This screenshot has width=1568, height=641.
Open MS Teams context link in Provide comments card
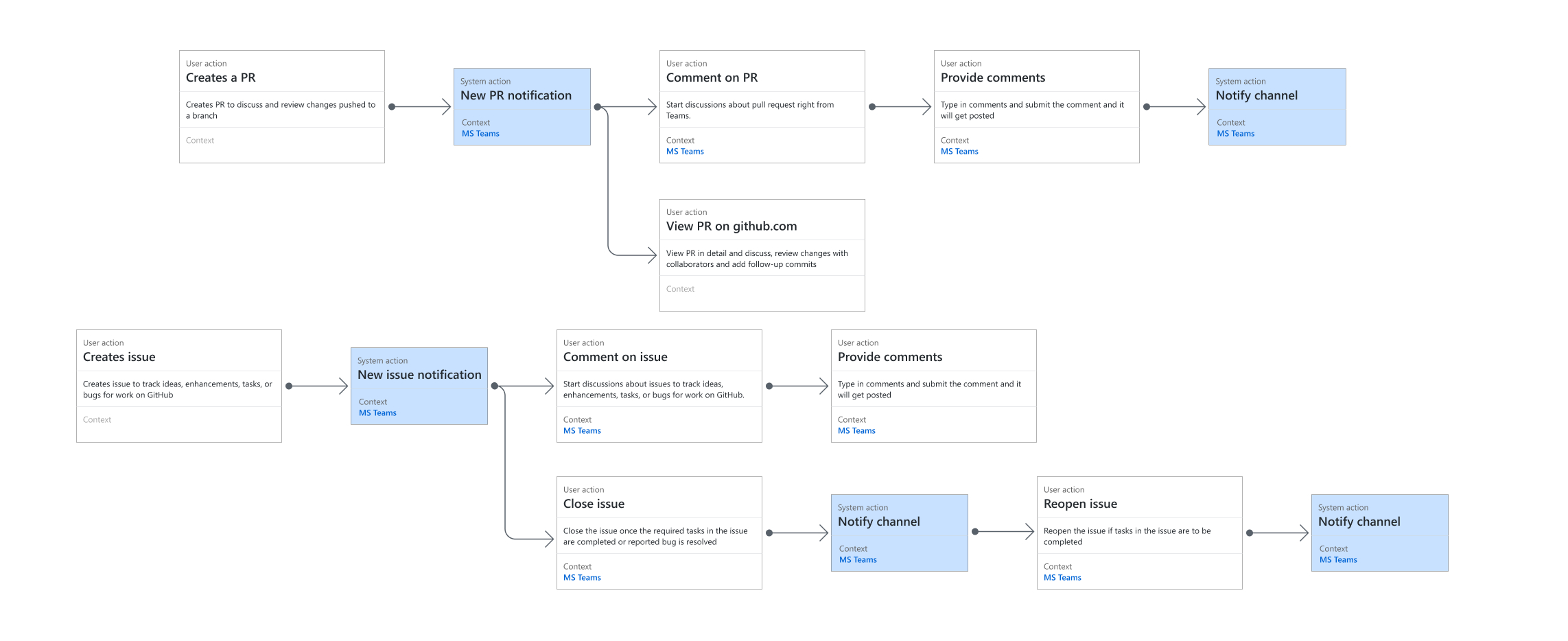pyautogui.click(x=959, y=151)
